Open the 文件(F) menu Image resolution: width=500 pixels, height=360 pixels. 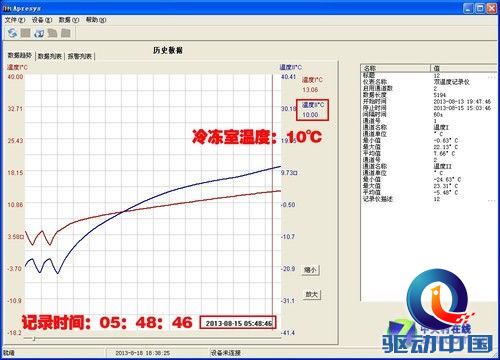15,20
